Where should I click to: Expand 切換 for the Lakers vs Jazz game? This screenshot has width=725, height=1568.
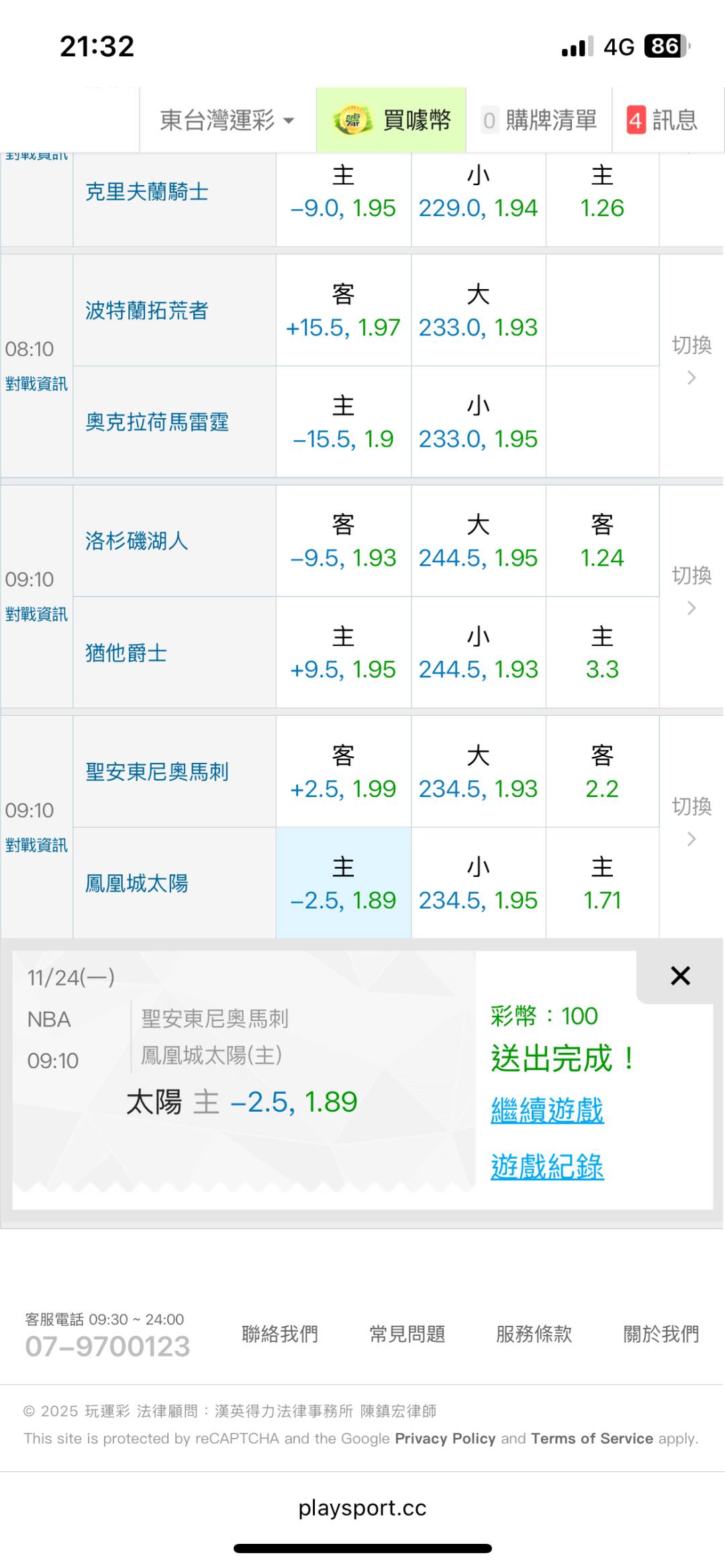691,589
